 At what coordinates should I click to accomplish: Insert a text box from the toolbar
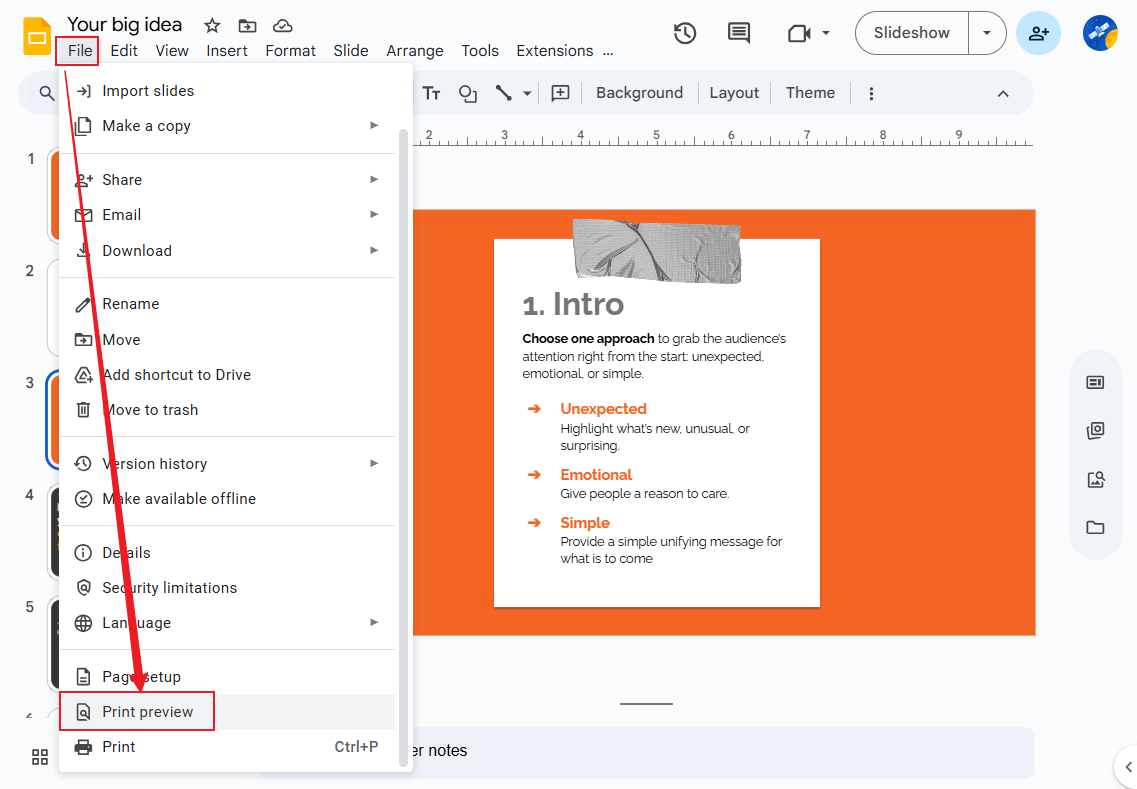431,93
